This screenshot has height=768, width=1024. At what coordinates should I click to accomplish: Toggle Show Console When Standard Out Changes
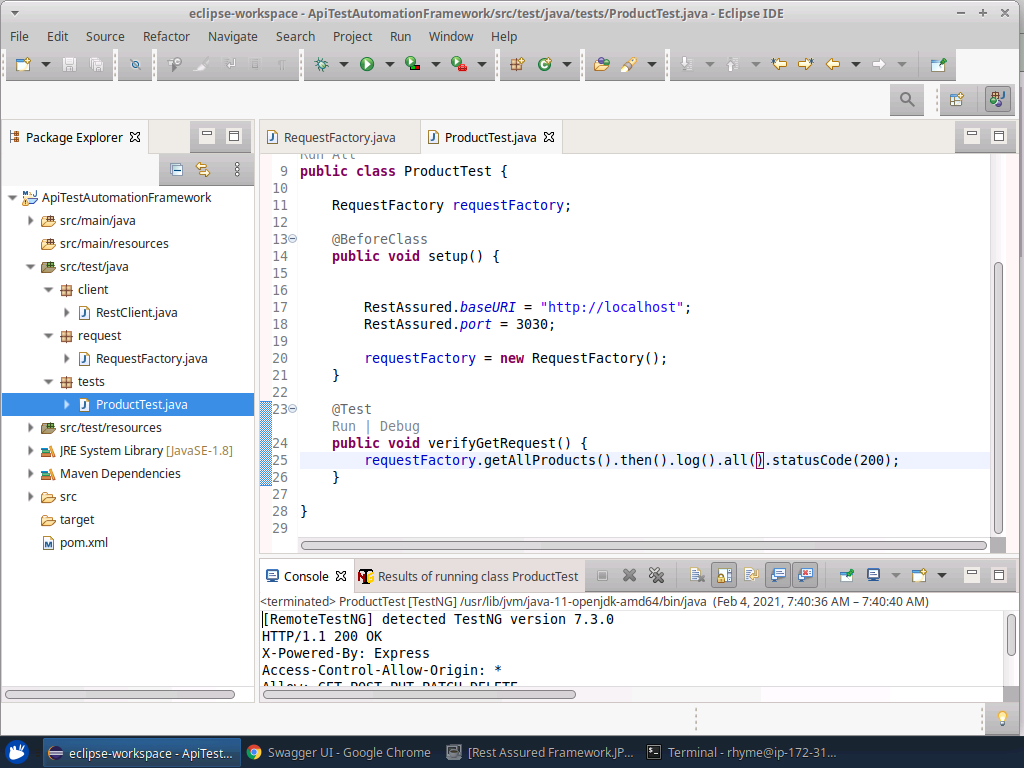click(x=778, y=575)
